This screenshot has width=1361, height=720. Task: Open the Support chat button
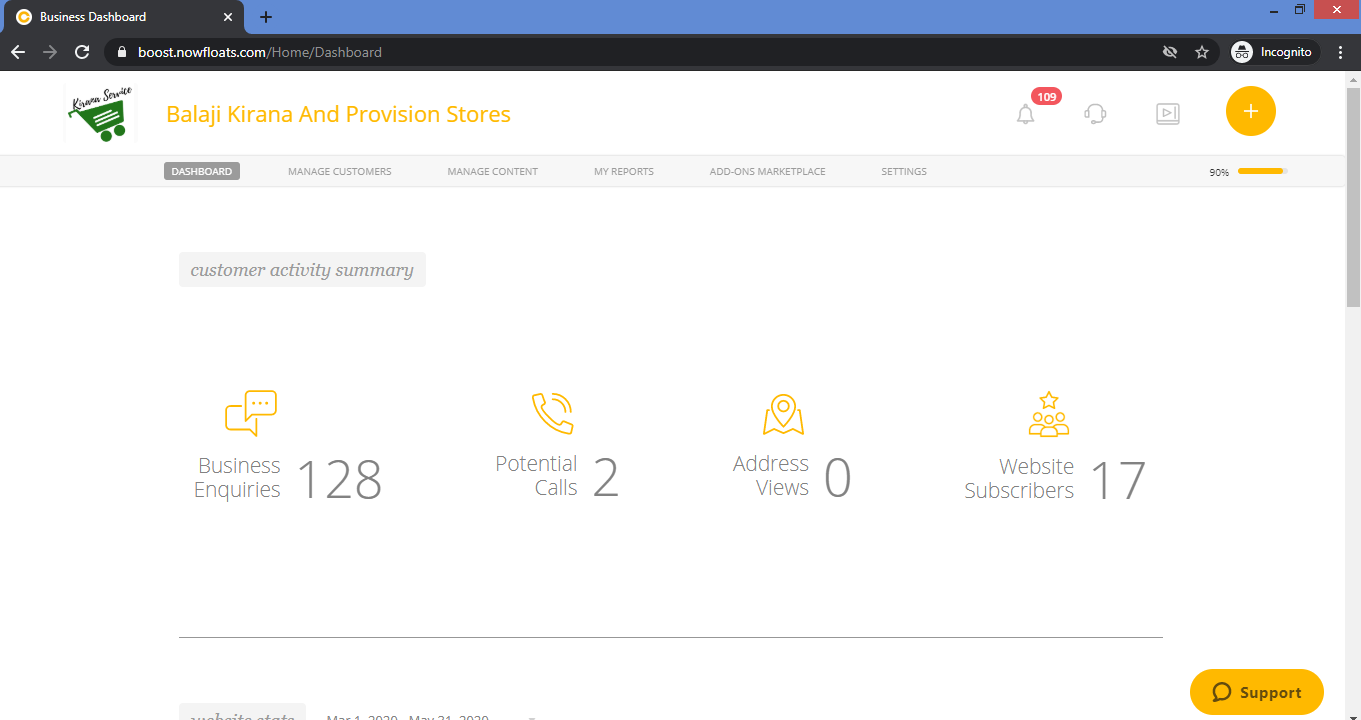[1257, 692]
